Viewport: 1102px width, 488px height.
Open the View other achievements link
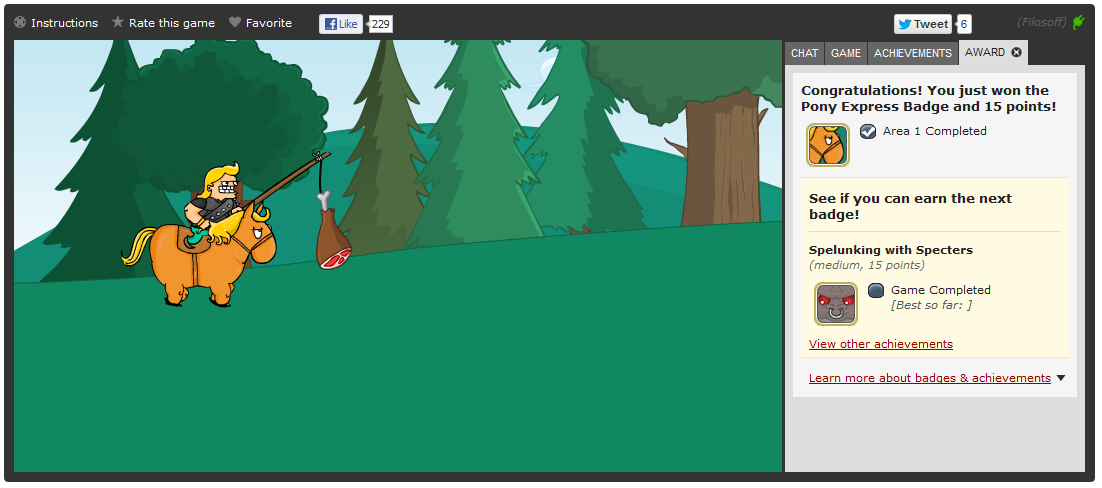(880, 344)
